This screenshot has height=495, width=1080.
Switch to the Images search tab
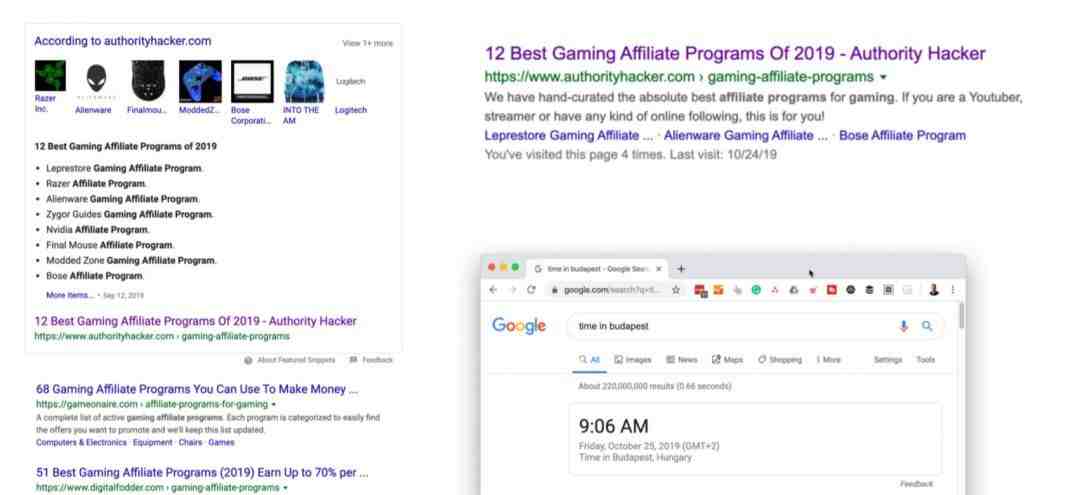click(x=633, y=359)
